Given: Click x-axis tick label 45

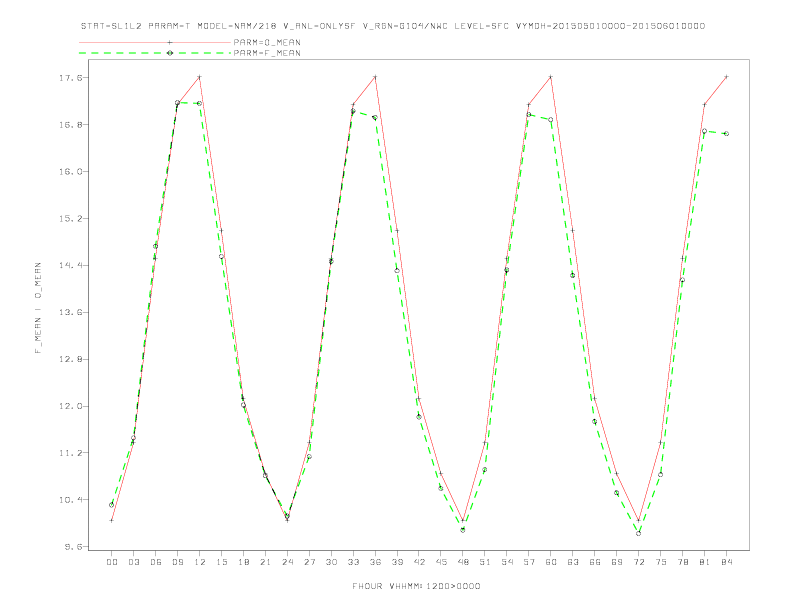Looking at the screenshot, I should tap(441, 562).
